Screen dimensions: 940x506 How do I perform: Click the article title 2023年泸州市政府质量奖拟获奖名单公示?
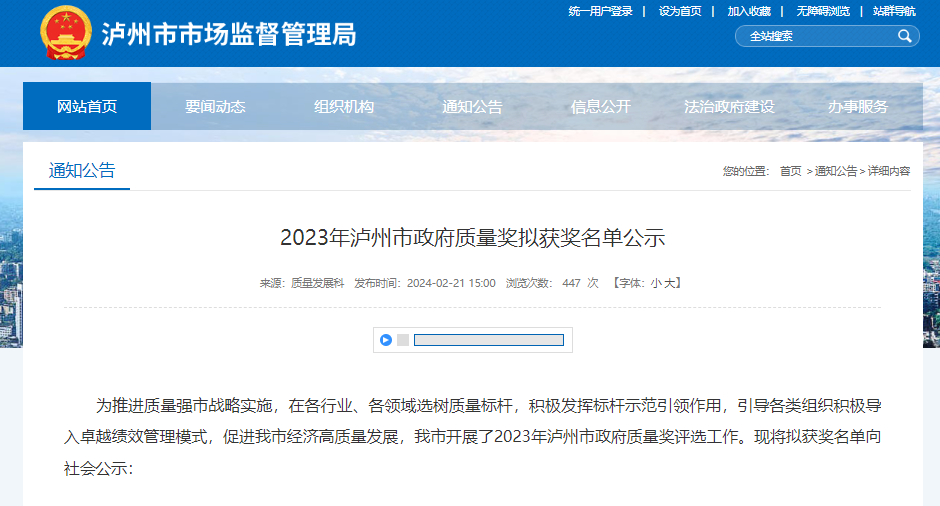[472, 237]
